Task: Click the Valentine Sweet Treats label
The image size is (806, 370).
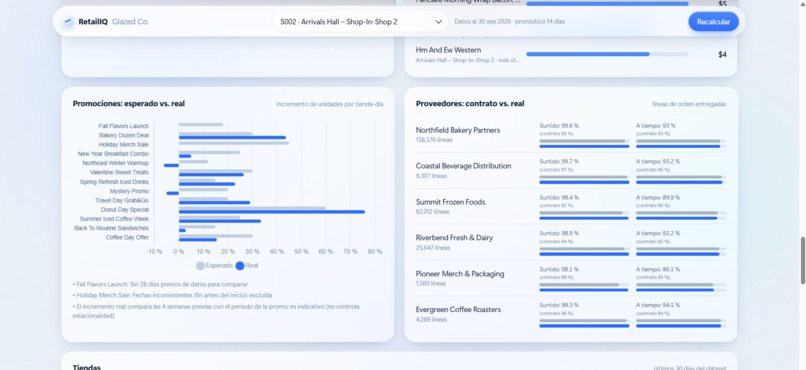Action: [x=119, y=172]
